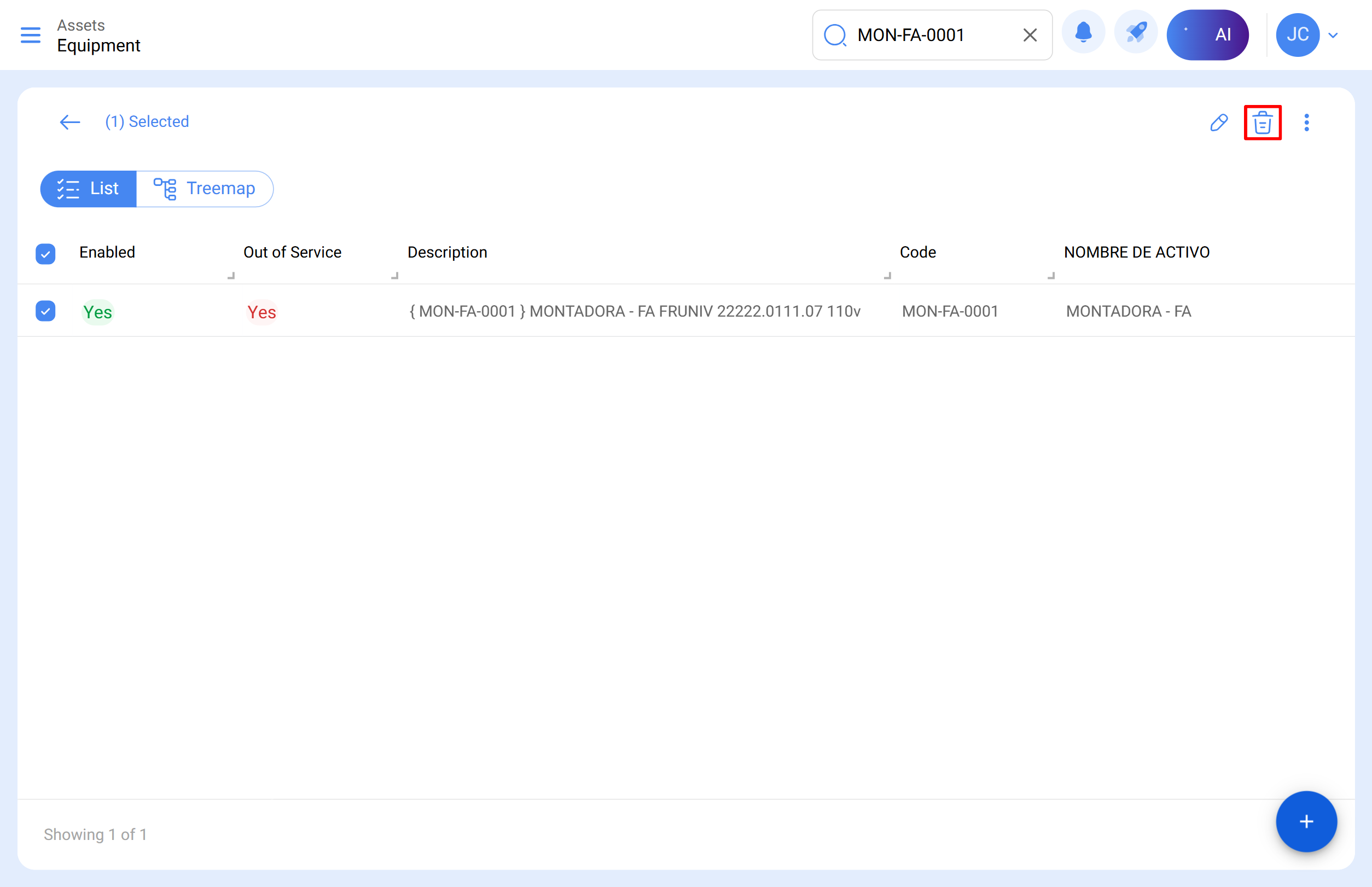Viewport: 1372px width, 887px height.
Task: Open the three-dot more options menu
Action: tap(1306, 122)
